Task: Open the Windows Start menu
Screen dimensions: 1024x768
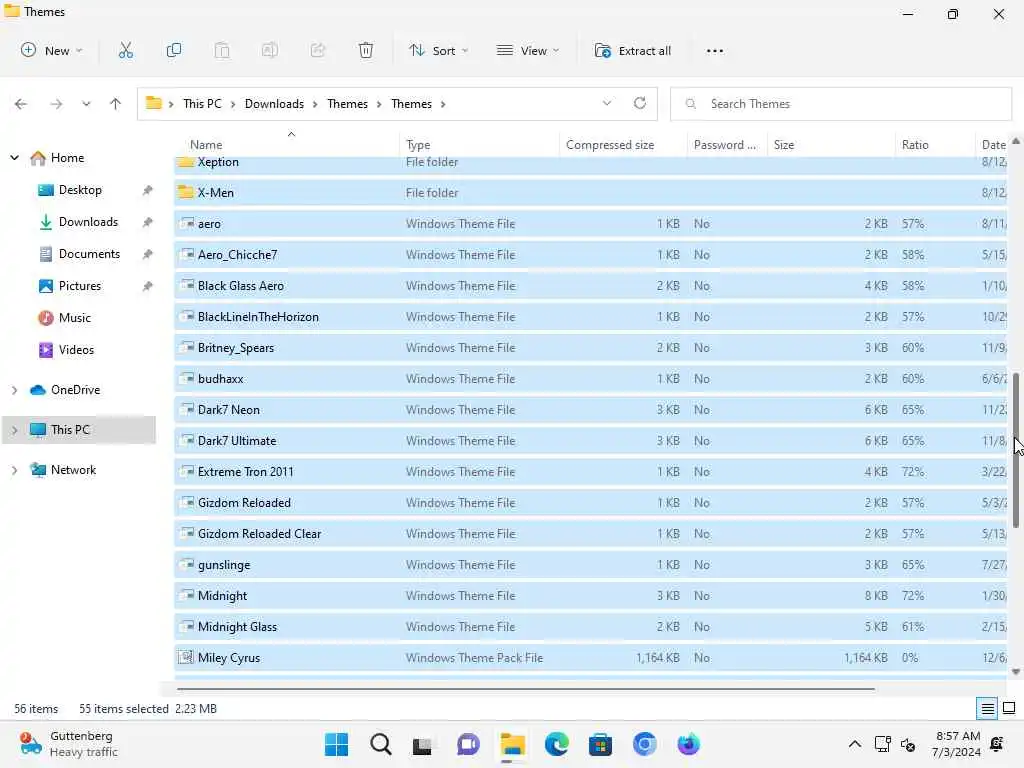Action: click(337, 744)
